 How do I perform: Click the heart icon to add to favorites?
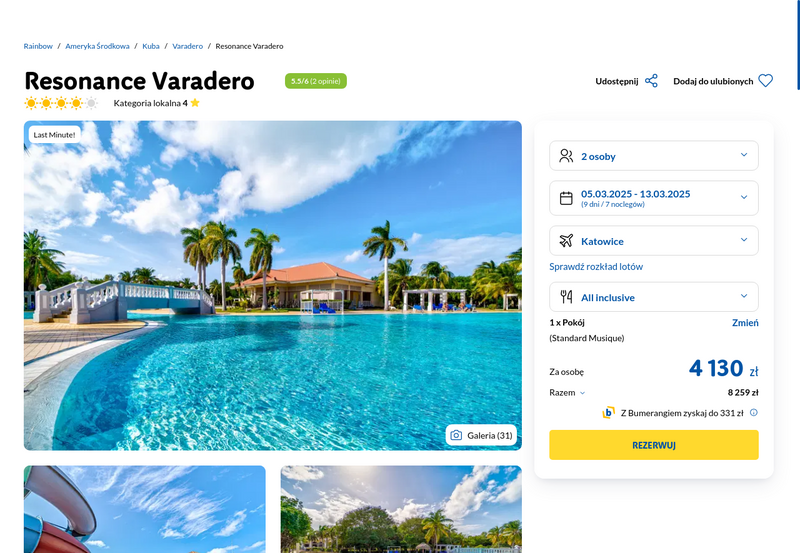click(765, 81)
